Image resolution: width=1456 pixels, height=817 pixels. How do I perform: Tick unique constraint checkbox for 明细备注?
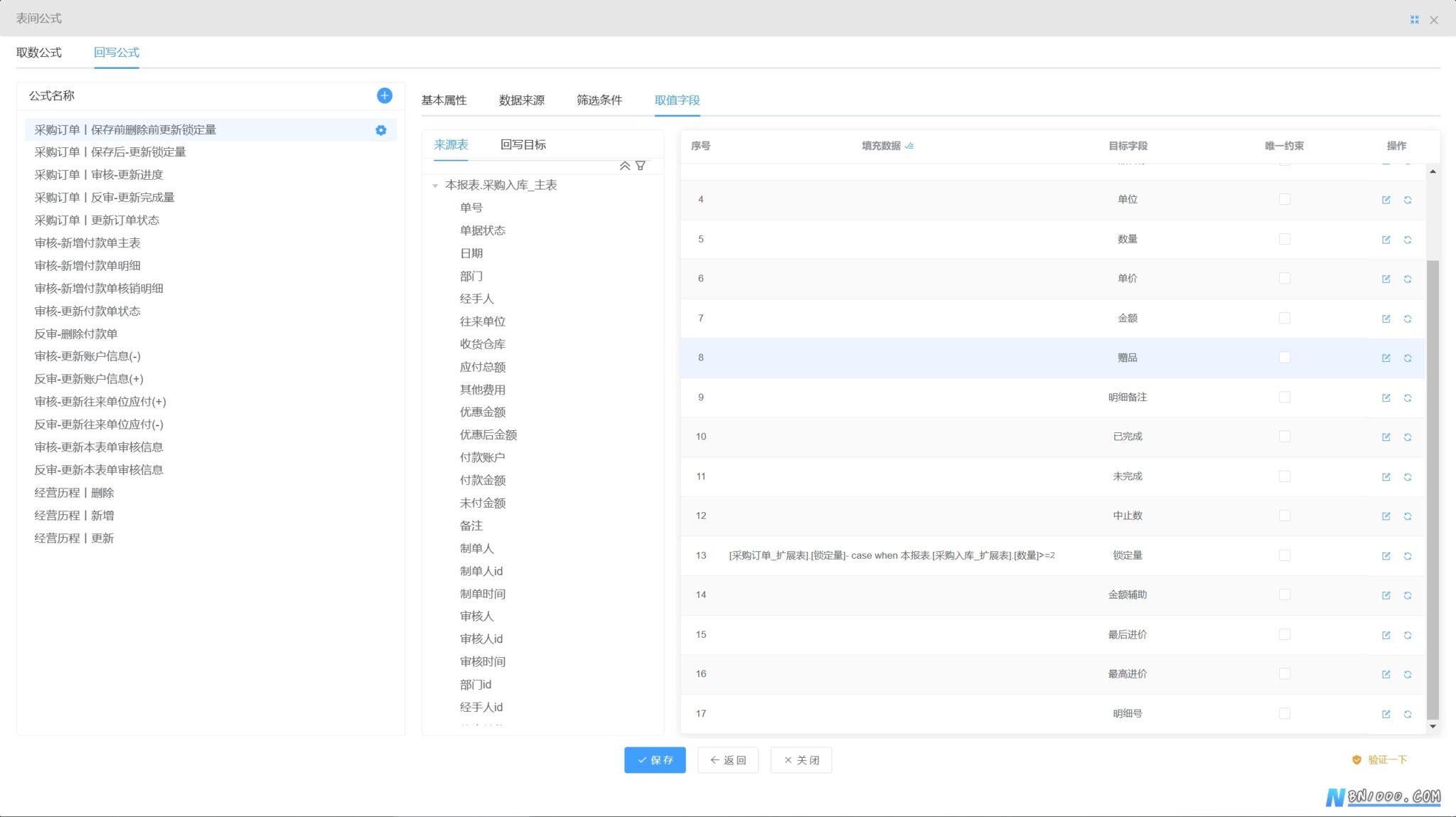click(1285, 397)
